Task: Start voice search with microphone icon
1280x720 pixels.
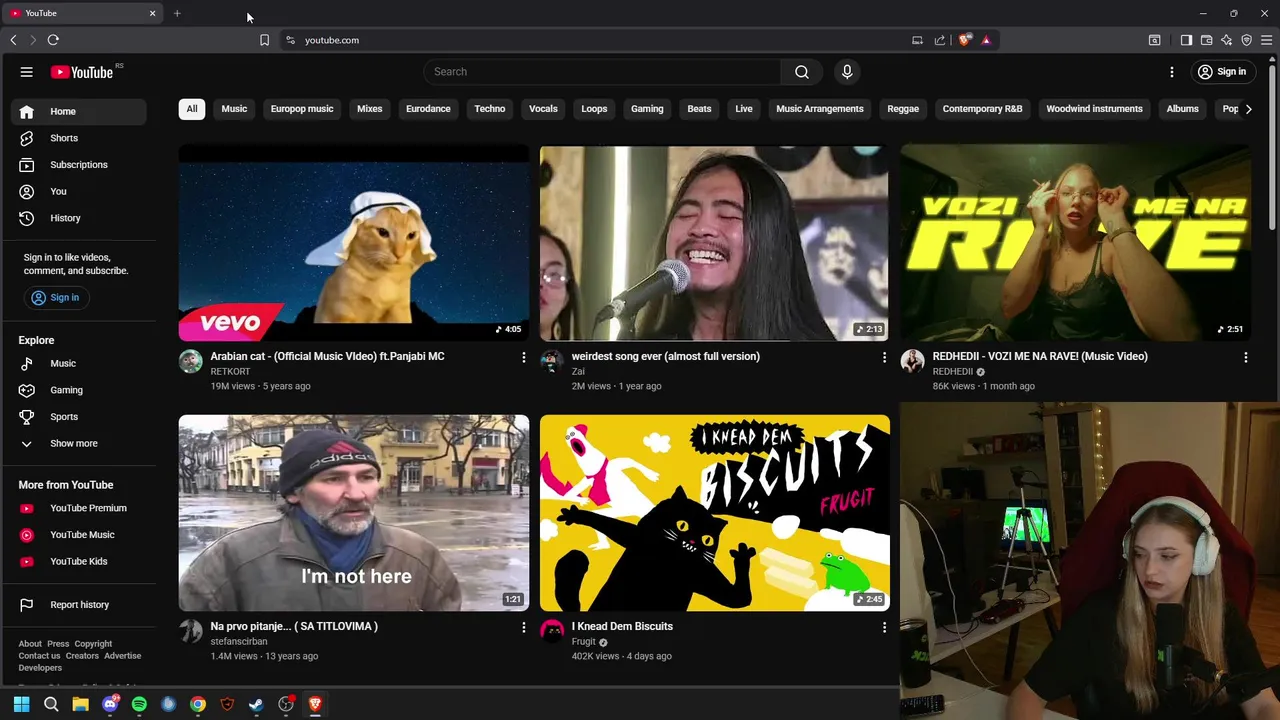Action: pyautogui.click(x=847, y=72)
